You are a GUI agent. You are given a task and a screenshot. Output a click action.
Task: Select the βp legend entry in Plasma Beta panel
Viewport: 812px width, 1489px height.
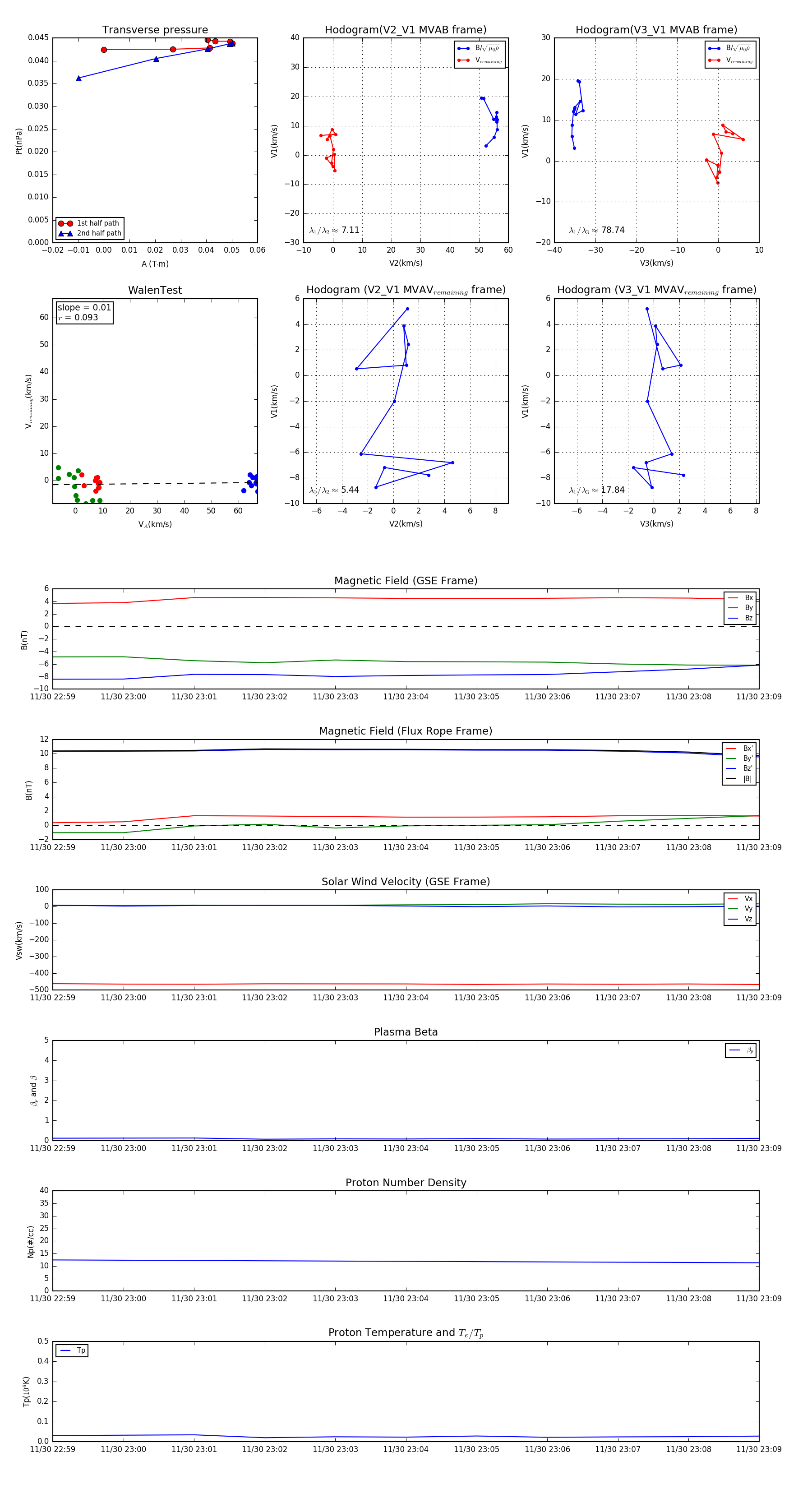[x=742, y=1050]
